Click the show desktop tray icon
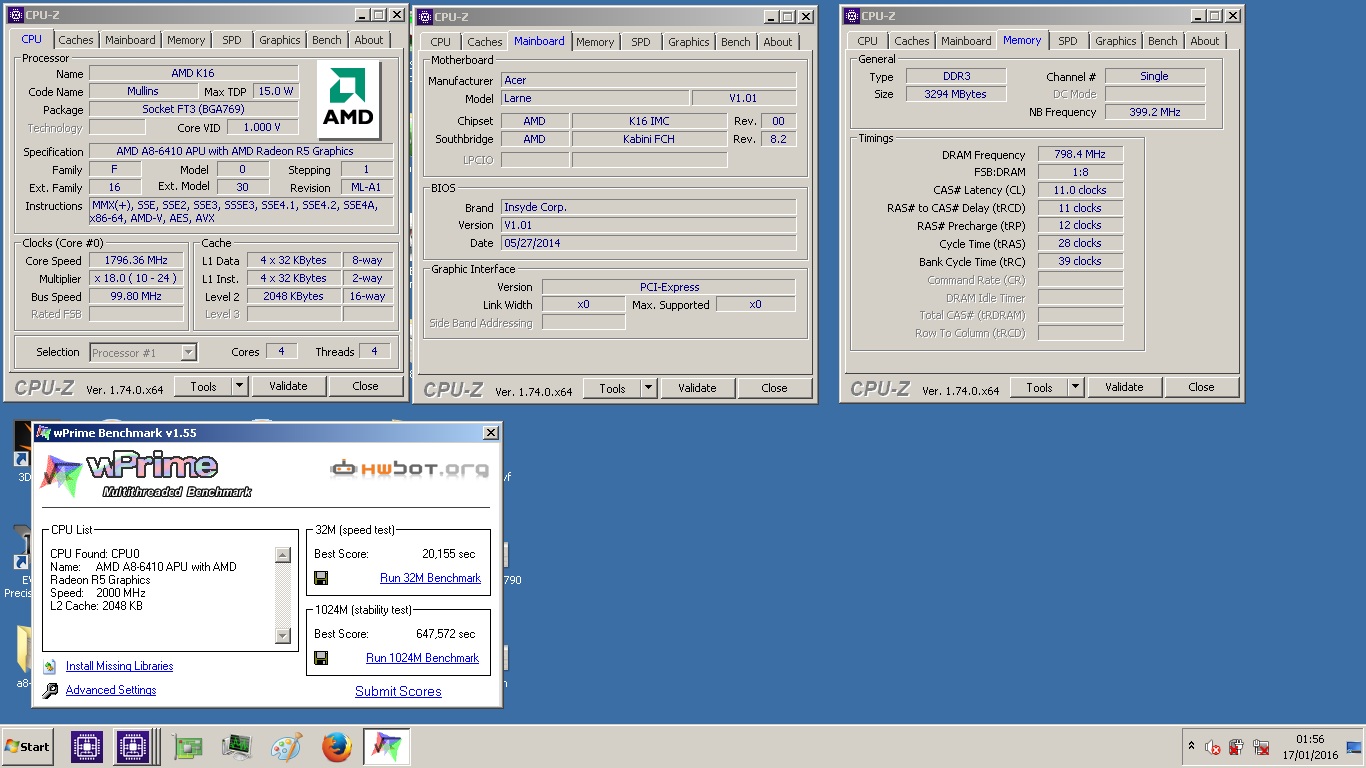Viewport: 1366px width, 768px height. [x=1354, y=747]
